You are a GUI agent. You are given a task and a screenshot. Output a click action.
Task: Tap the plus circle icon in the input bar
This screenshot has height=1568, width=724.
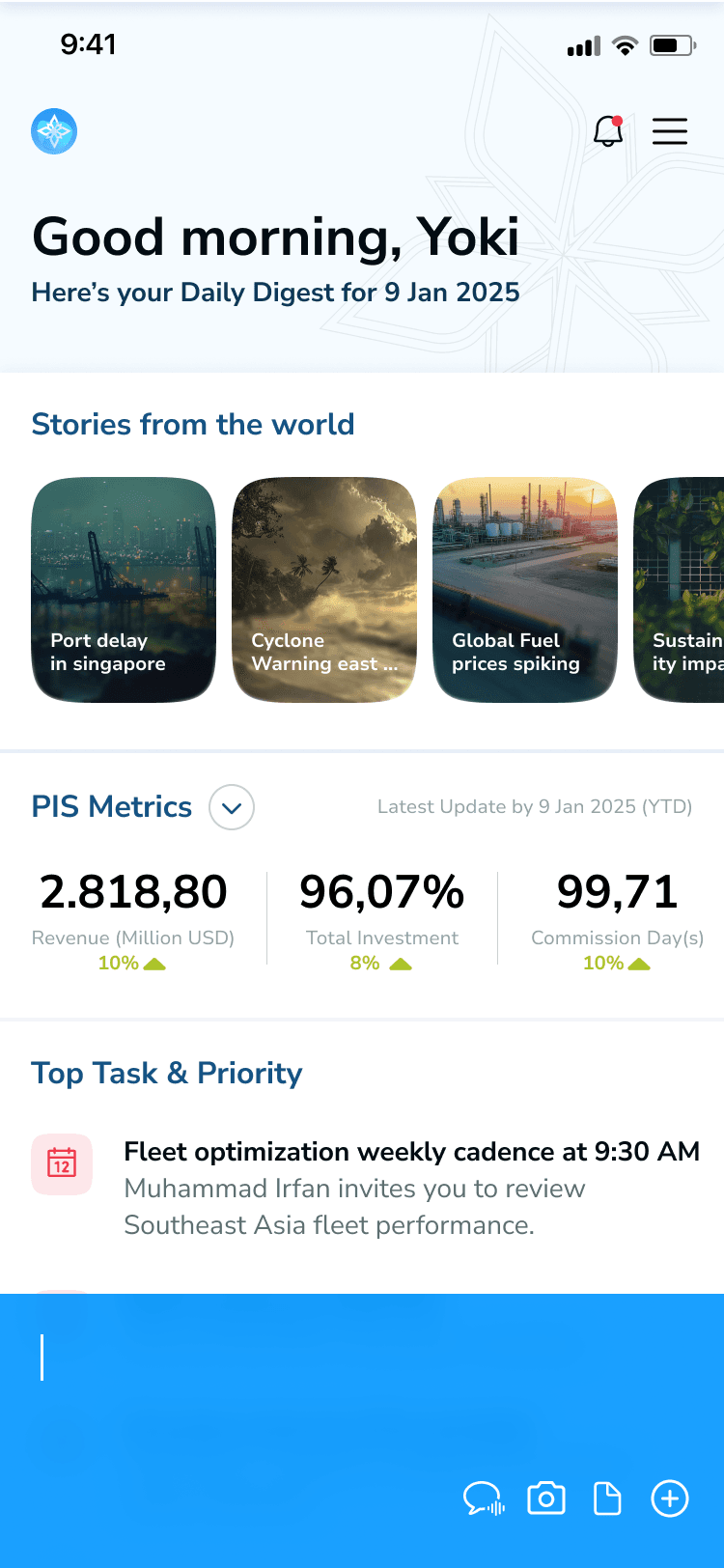(x=670, y=1498)
